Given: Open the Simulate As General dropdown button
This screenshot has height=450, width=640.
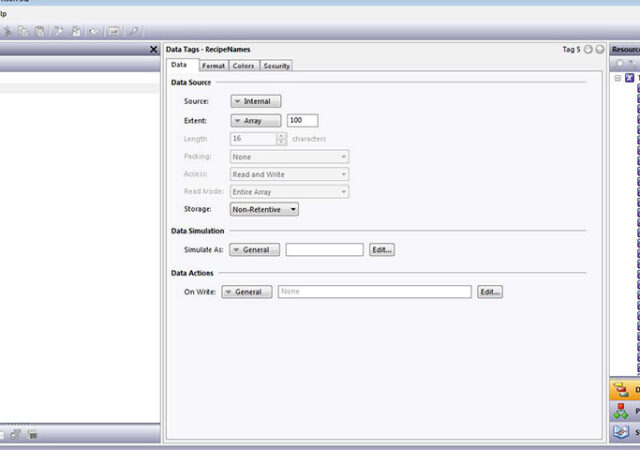Looking at the screenshot, I should point(255,250).
